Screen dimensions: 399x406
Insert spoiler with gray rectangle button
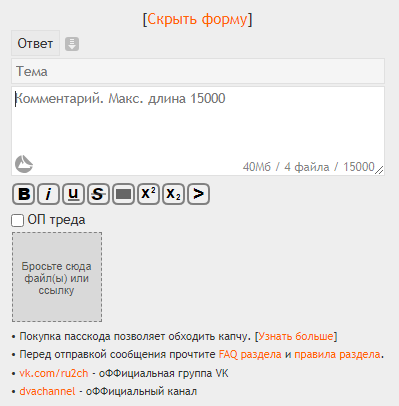tap(123, 194)
